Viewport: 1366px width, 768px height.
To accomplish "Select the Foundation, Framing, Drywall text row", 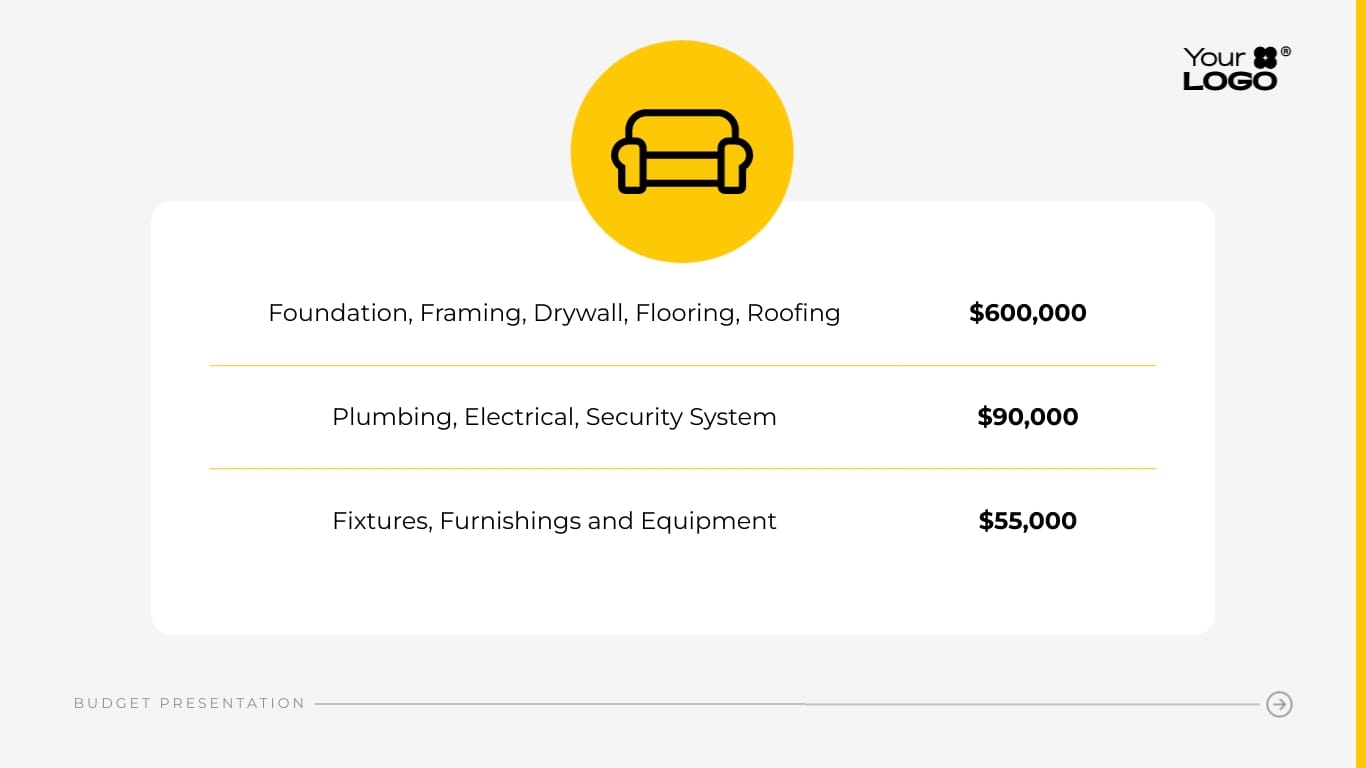I will click(x=554, y=313).
